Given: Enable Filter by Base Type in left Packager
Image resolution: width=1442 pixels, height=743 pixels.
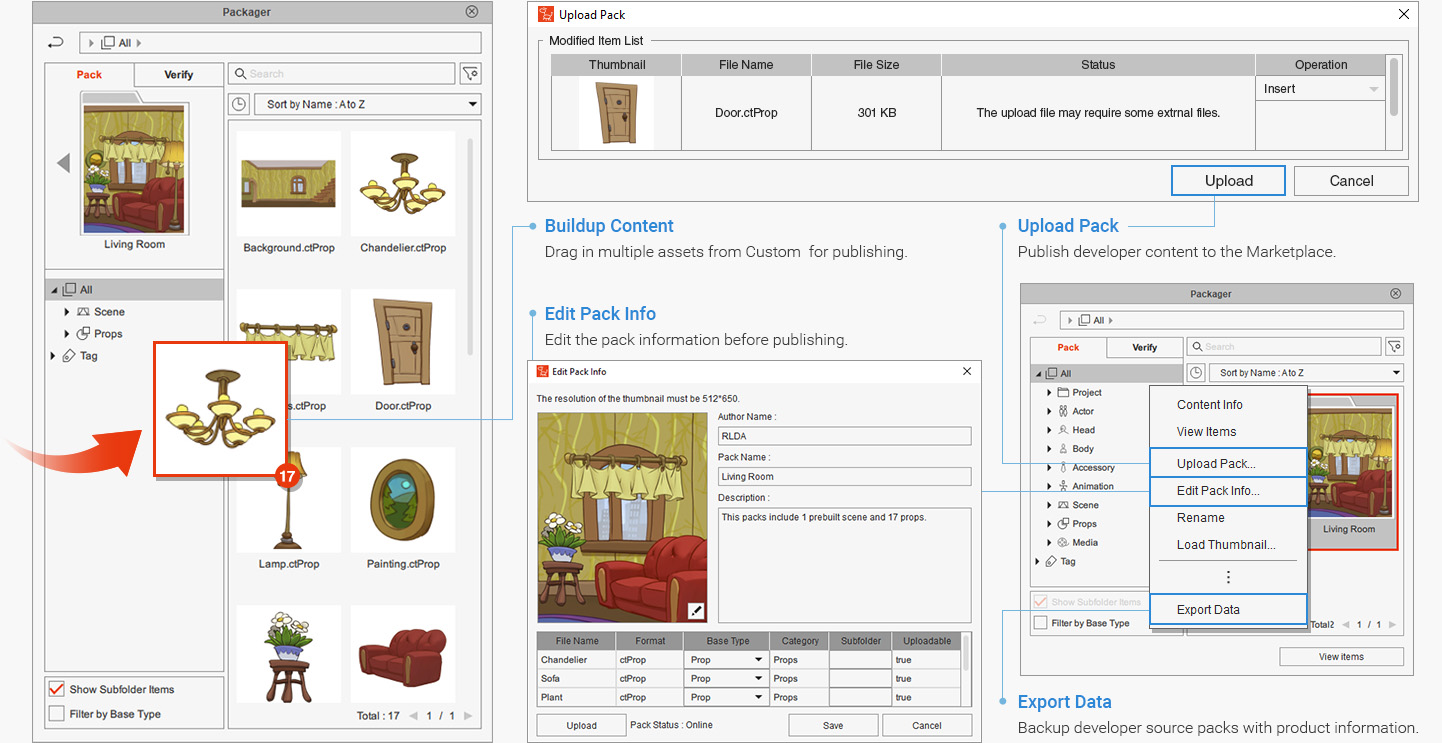Looking at the screenshot, I should point(56,714).
